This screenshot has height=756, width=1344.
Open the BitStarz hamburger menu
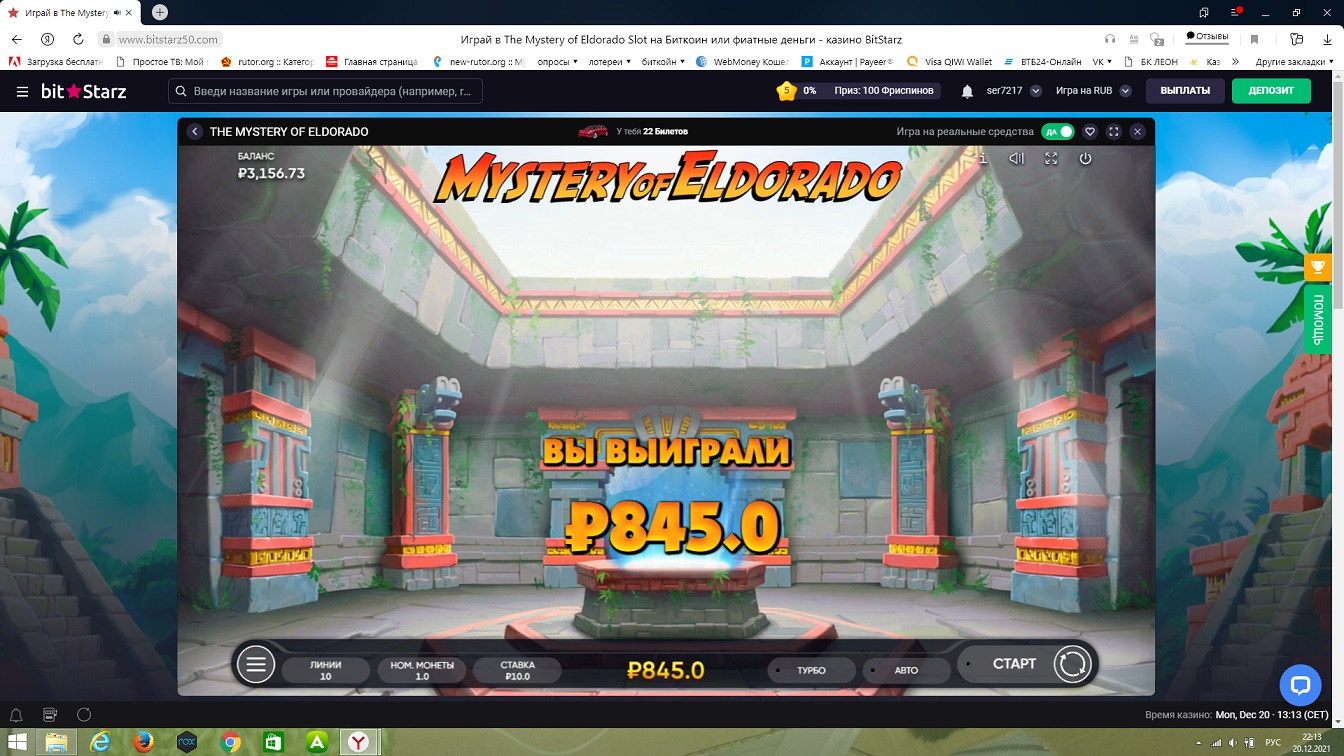(x=22, y=91)
